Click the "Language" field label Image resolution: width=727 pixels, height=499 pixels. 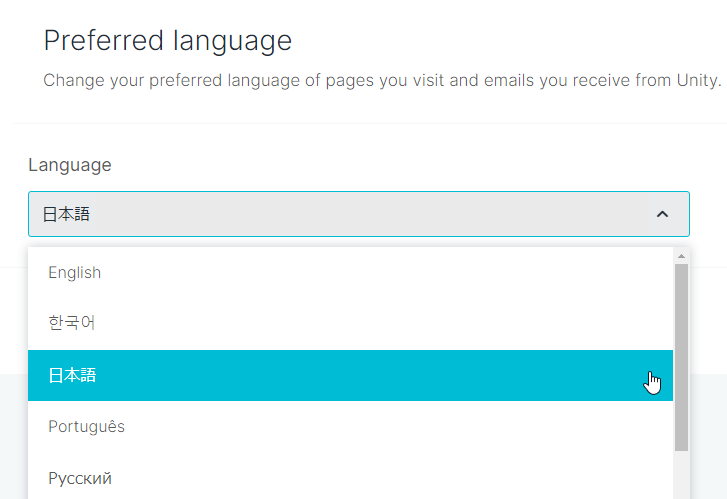tap(70, 165)
